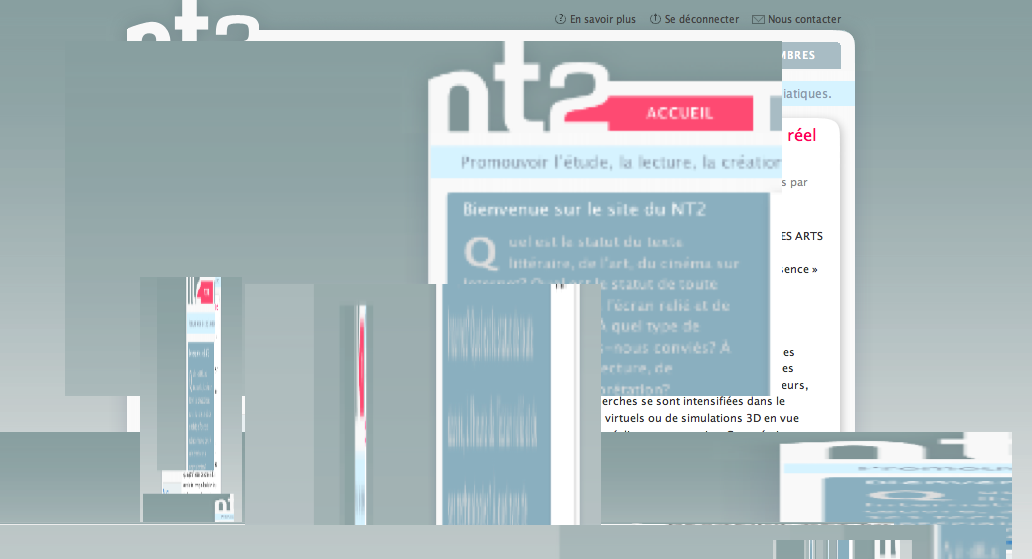1032x559 pixels.
Task: Click the heading "Bienvenue sur le site du NT2"
Action: pos(584,209)
